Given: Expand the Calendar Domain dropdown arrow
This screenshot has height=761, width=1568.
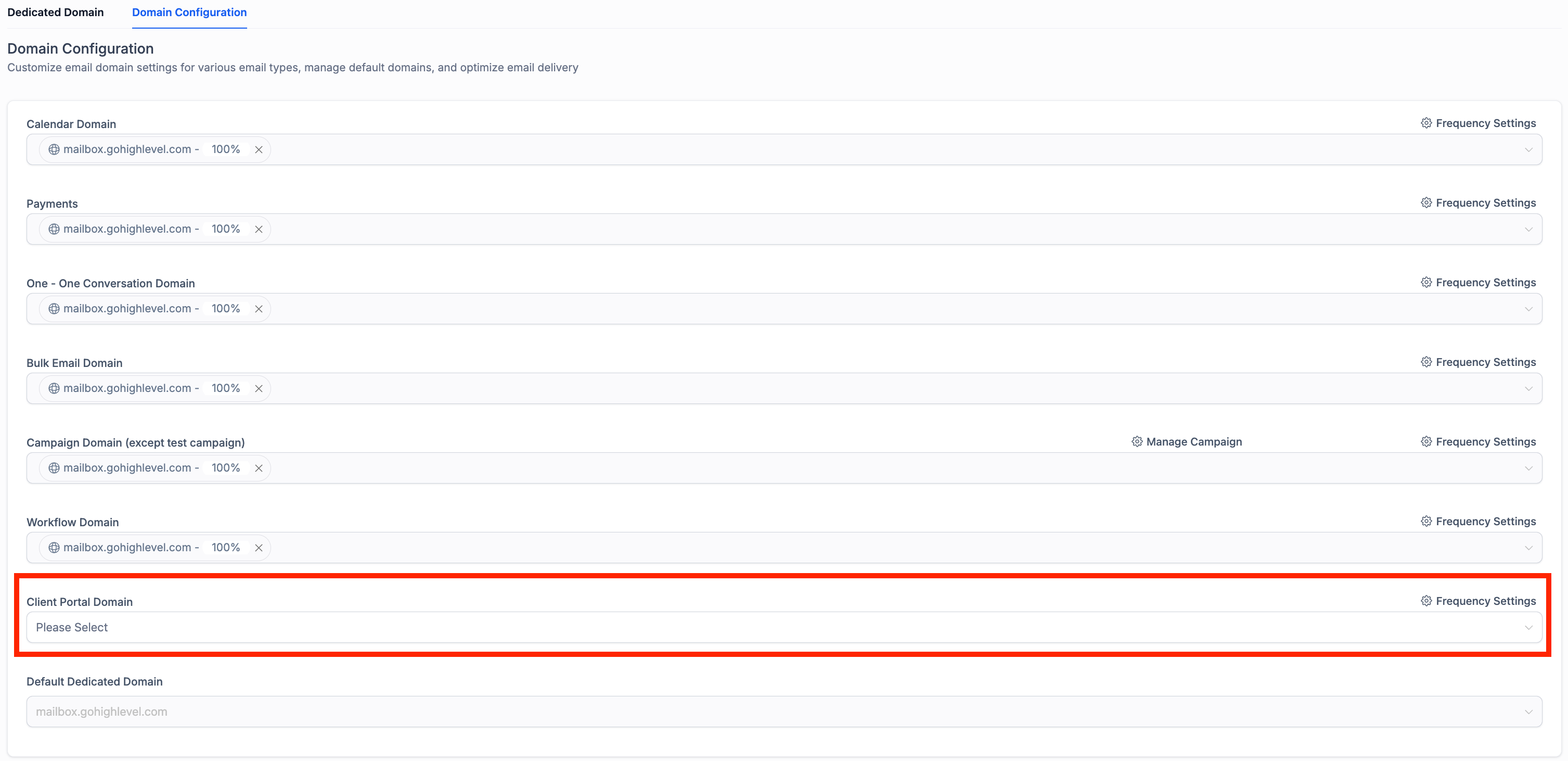Looking at the screenshot, I should coord(1528,150).
